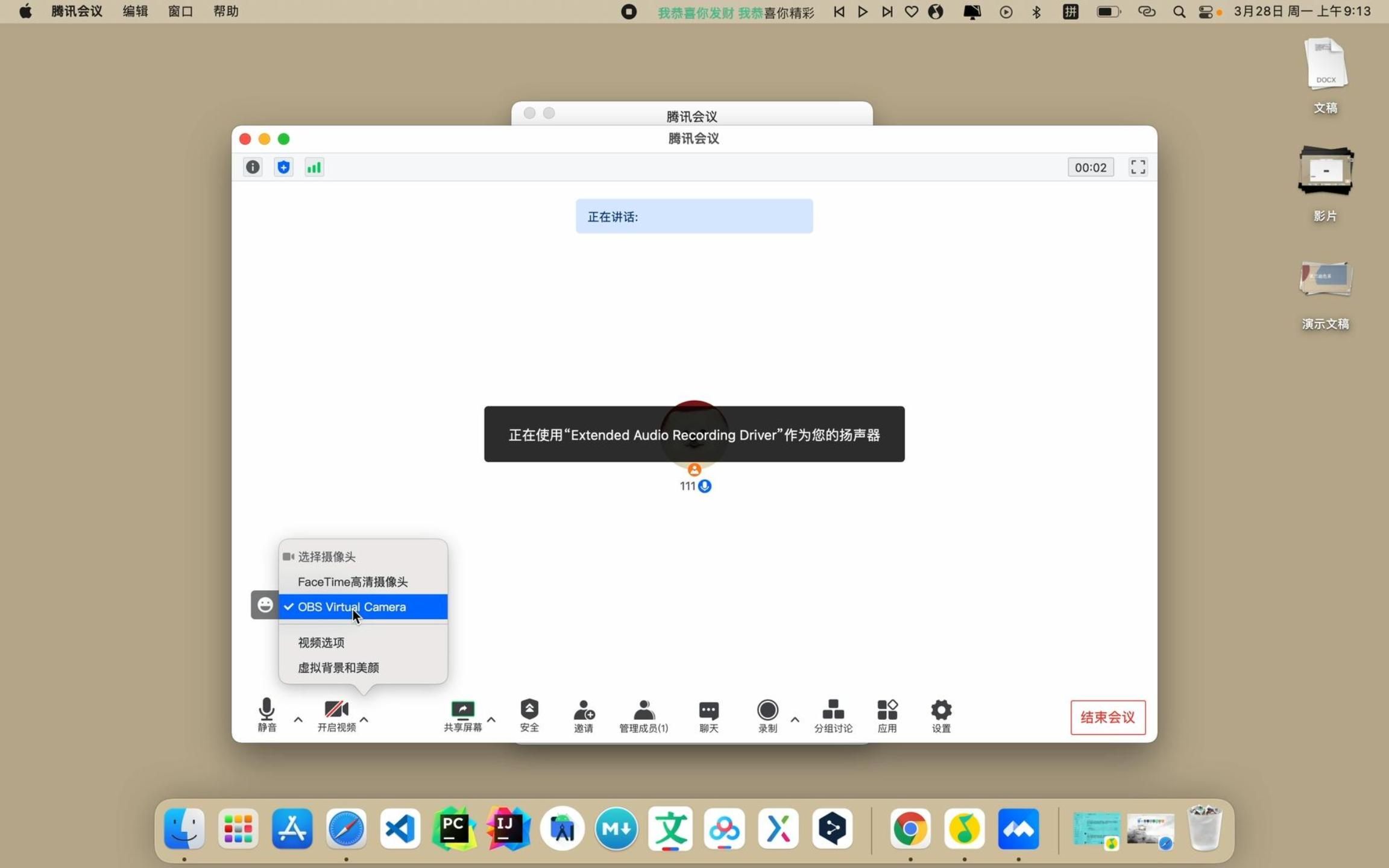Open the emoji reaction smiley button
Image resolution: width=1389 pixels, height=868 pixels.
coord(265,605)
